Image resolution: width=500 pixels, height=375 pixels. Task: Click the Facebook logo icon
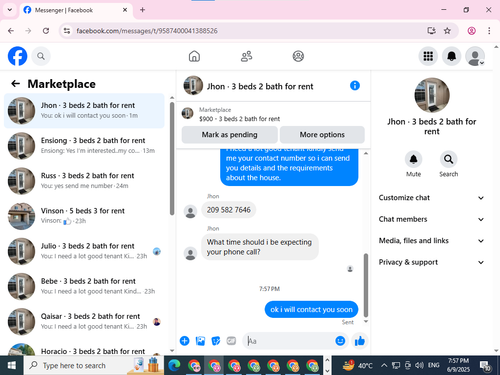tap(17, 56)
